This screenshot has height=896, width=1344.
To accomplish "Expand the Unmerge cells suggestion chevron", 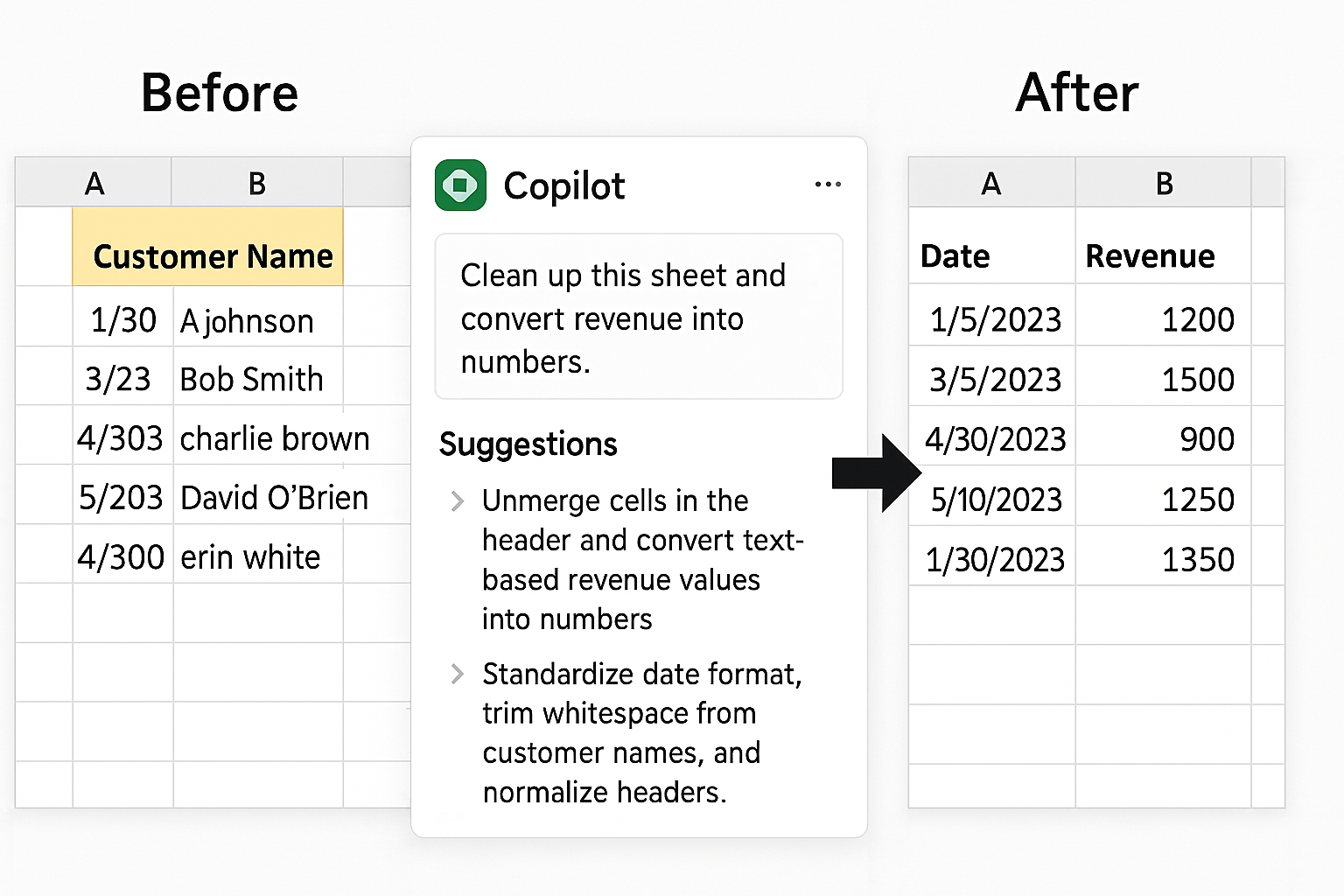I will click(457, 501).
